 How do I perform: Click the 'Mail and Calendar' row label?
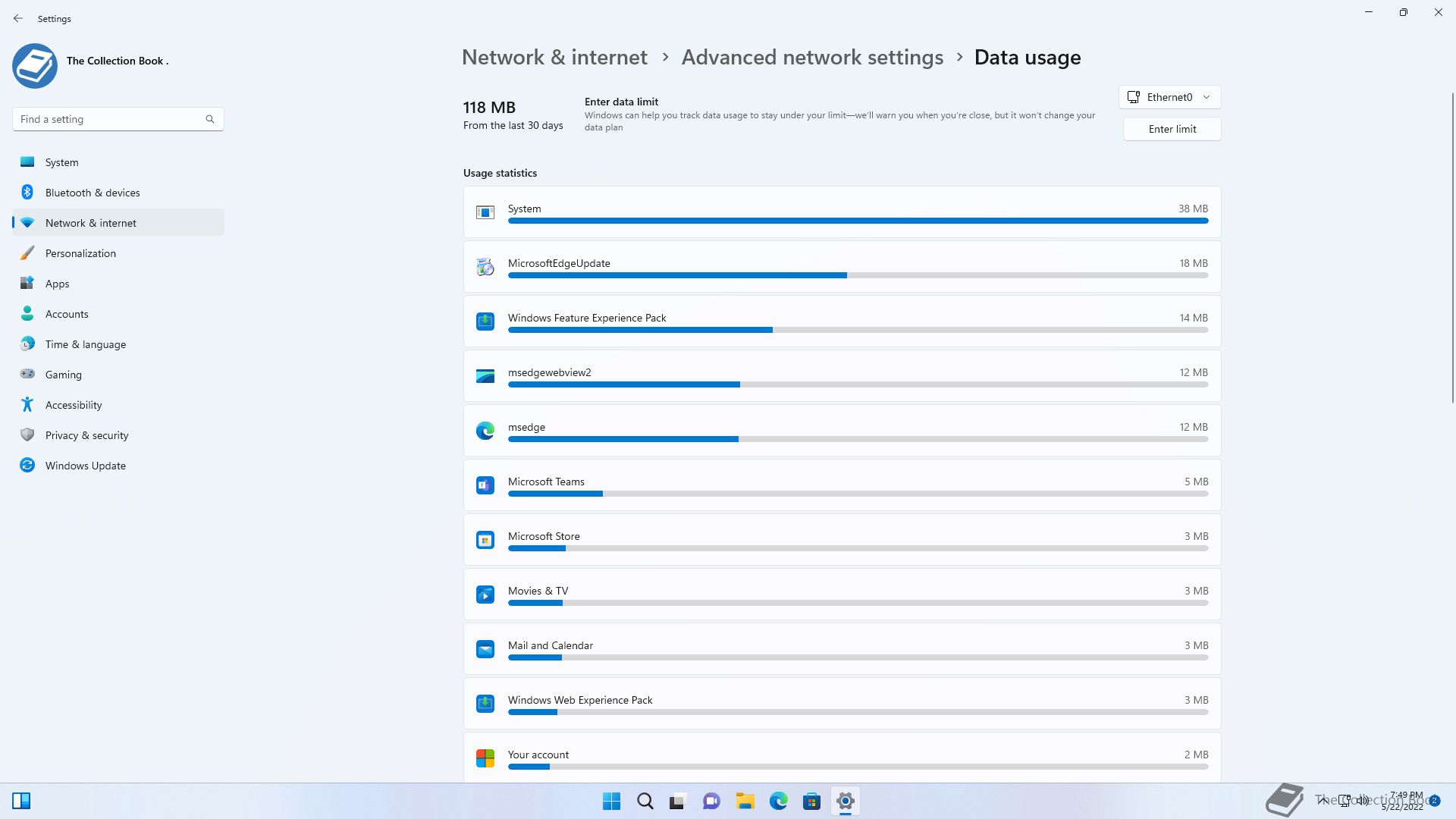point(550,645)
